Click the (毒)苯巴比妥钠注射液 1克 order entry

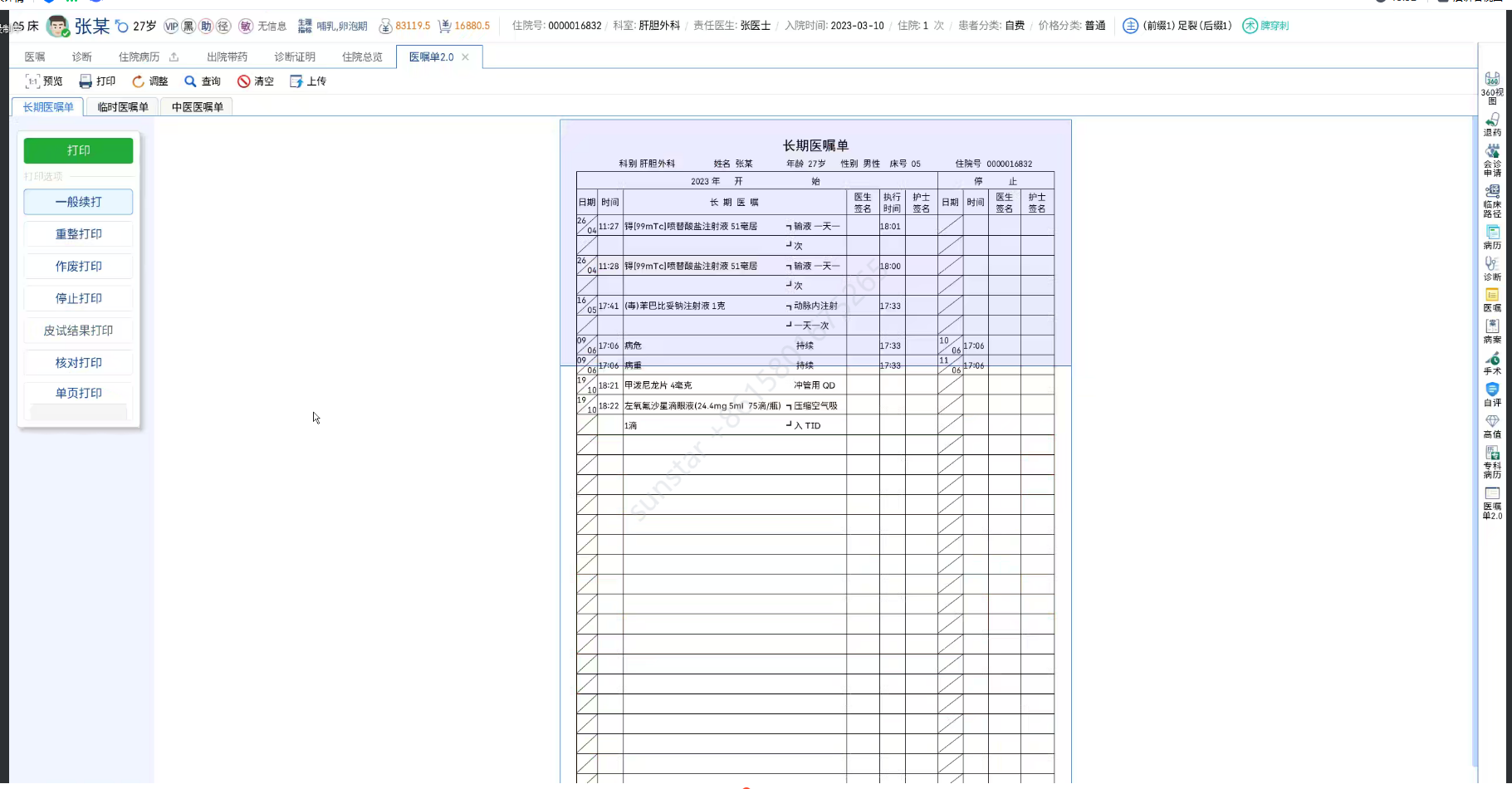(674, 306)
